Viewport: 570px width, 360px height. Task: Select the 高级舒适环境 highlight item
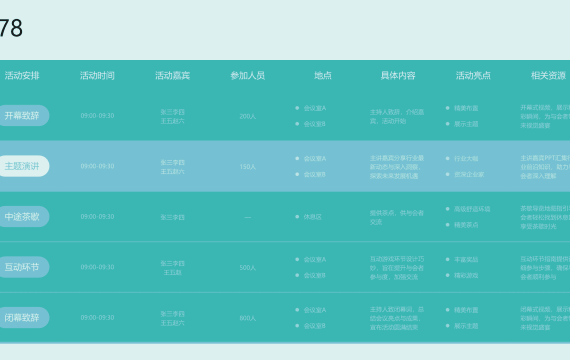(x=468, y=209)
